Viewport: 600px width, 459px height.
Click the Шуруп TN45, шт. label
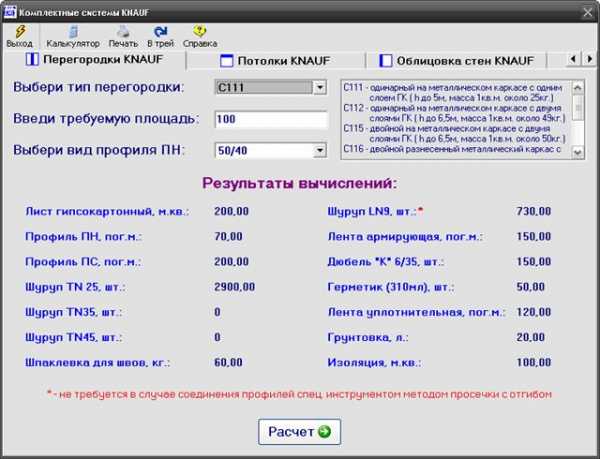click(x=74, y=338)
